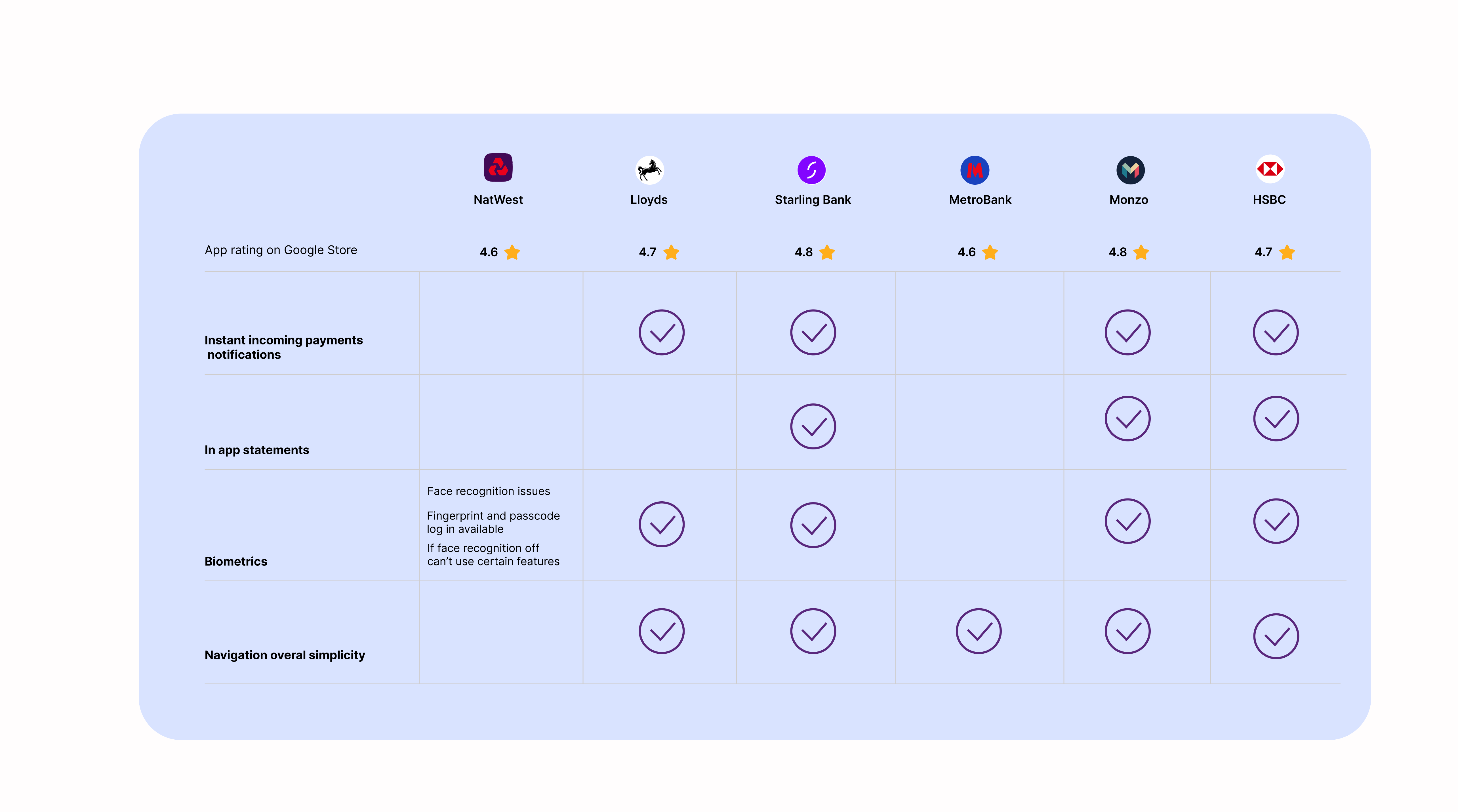Click the NatWest logo icon
Image resolution: width=1458 pixels, height=812 pixels.
pyautogui.click(x=498, y=167)
